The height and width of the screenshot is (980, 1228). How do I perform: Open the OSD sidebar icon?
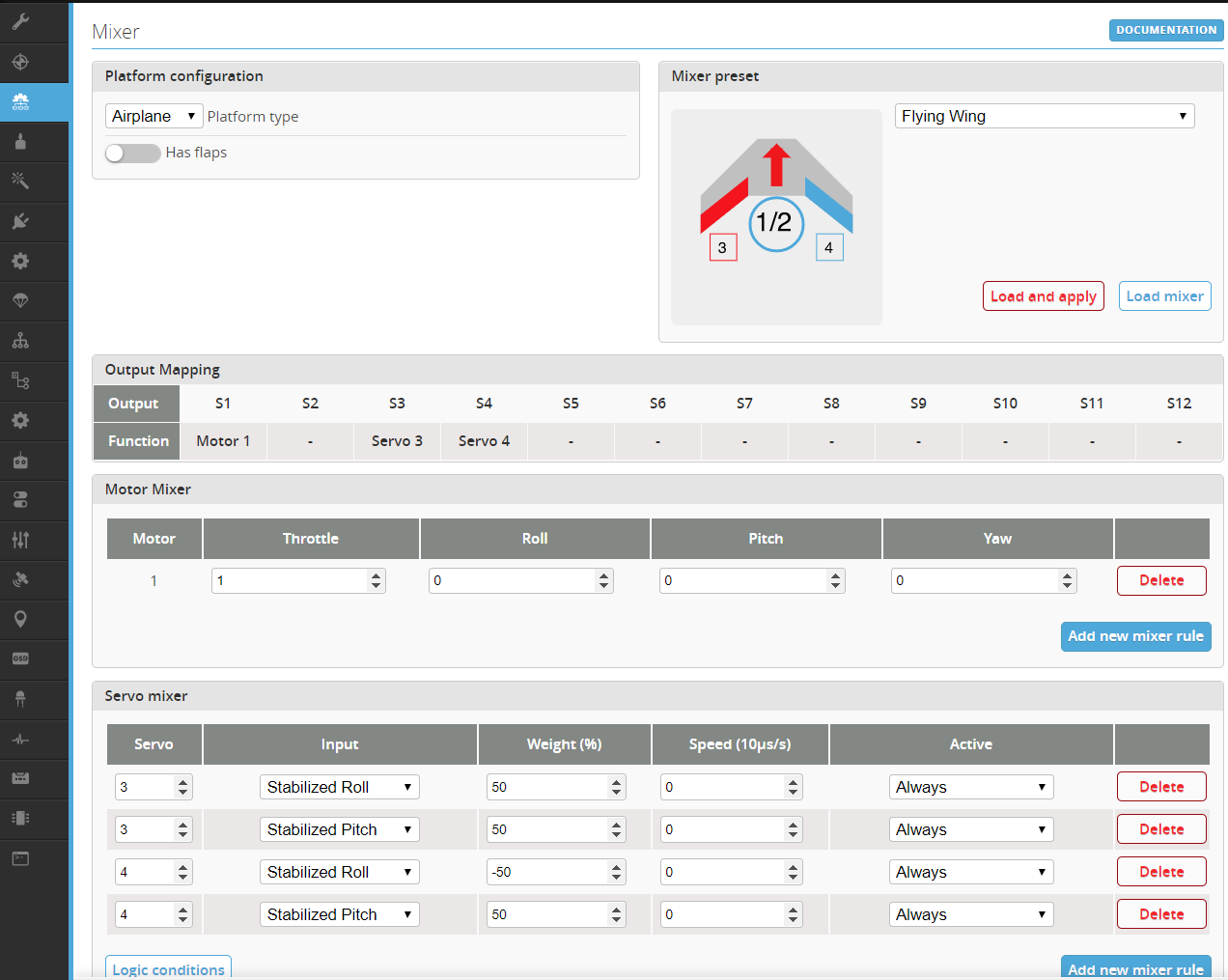pyautogui.click(x=20, y=658)
